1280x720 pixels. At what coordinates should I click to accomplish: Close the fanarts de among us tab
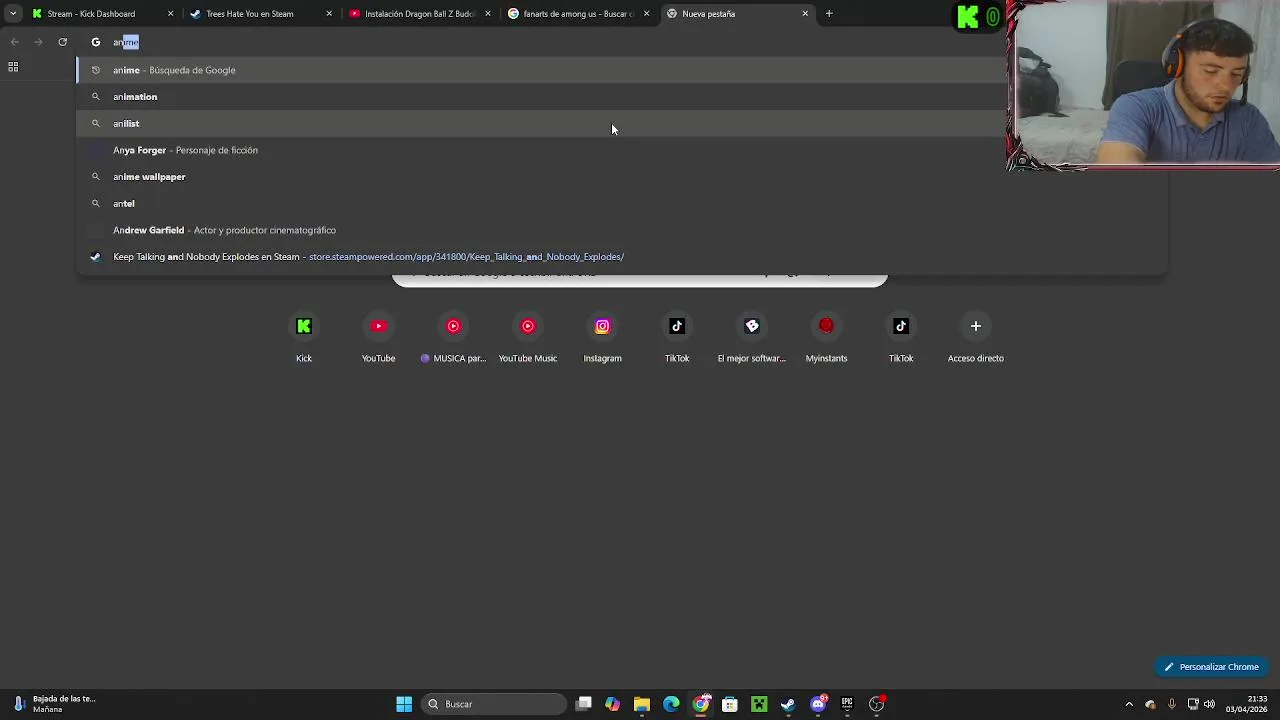pyautogui.click(x=646, y=14)
